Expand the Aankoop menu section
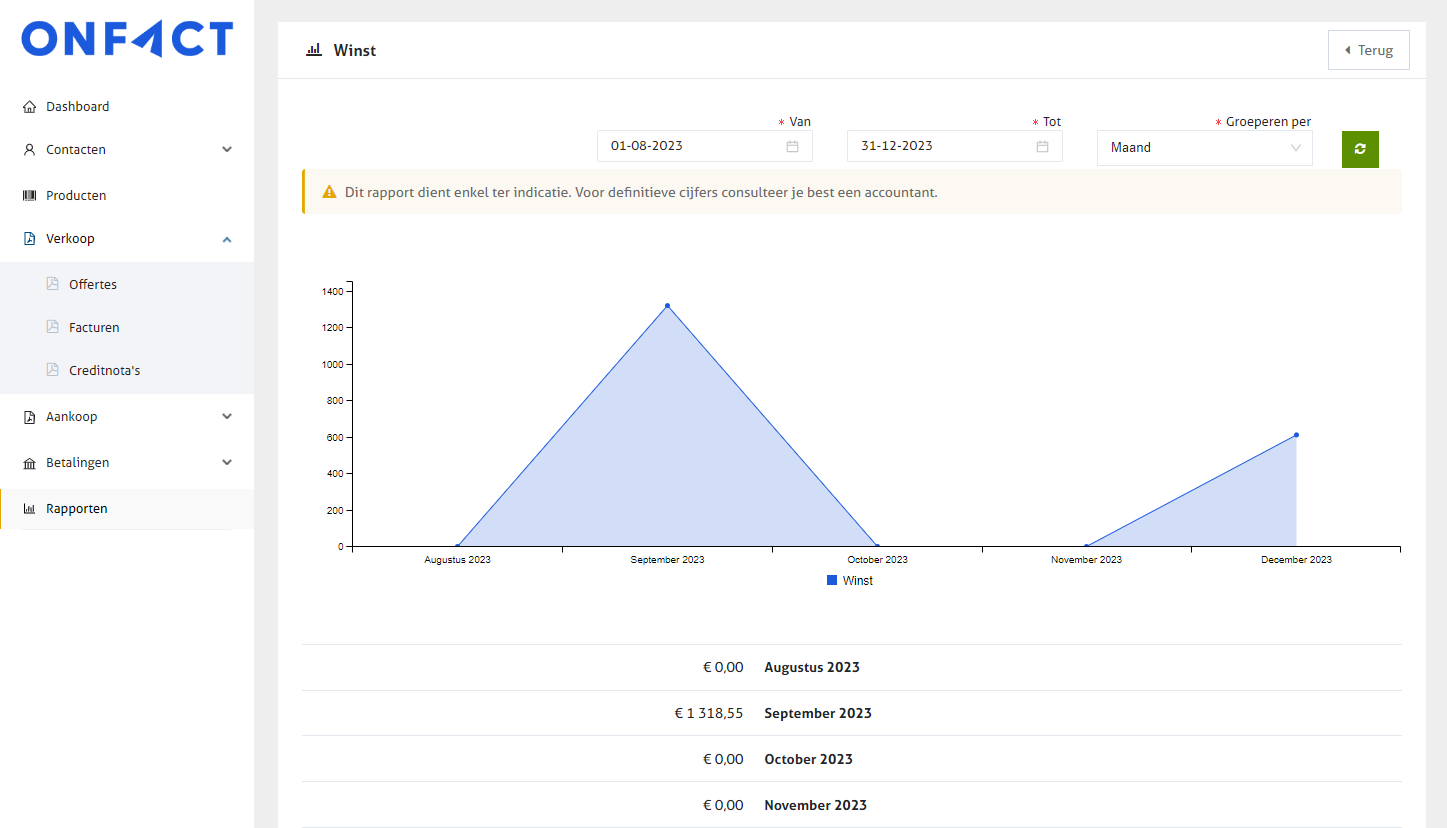 point(227,417)
